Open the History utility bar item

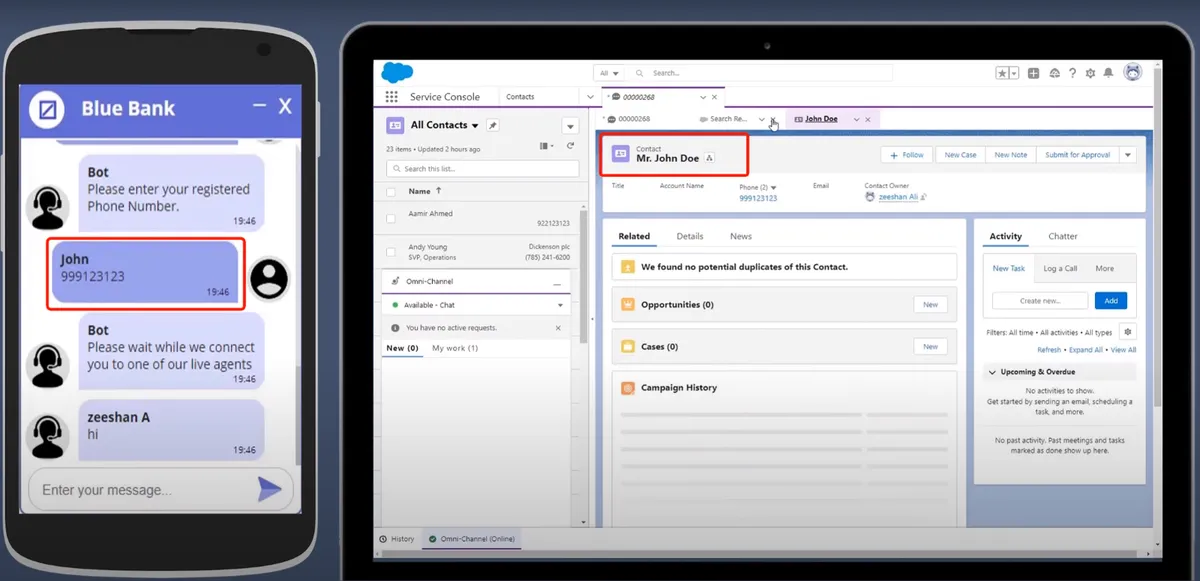point(397,539)
